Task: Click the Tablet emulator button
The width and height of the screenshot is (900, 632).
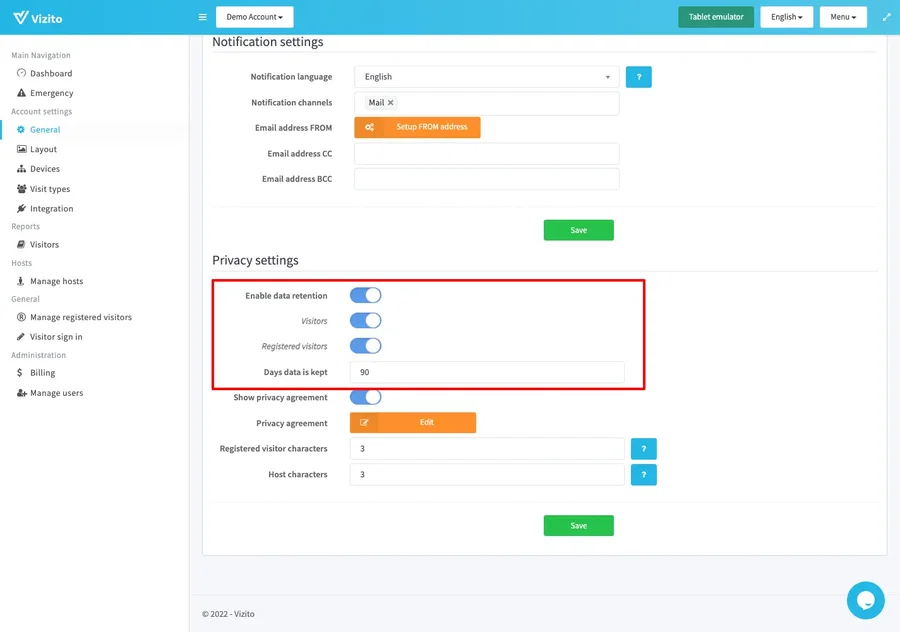Action: coord(715,17)
